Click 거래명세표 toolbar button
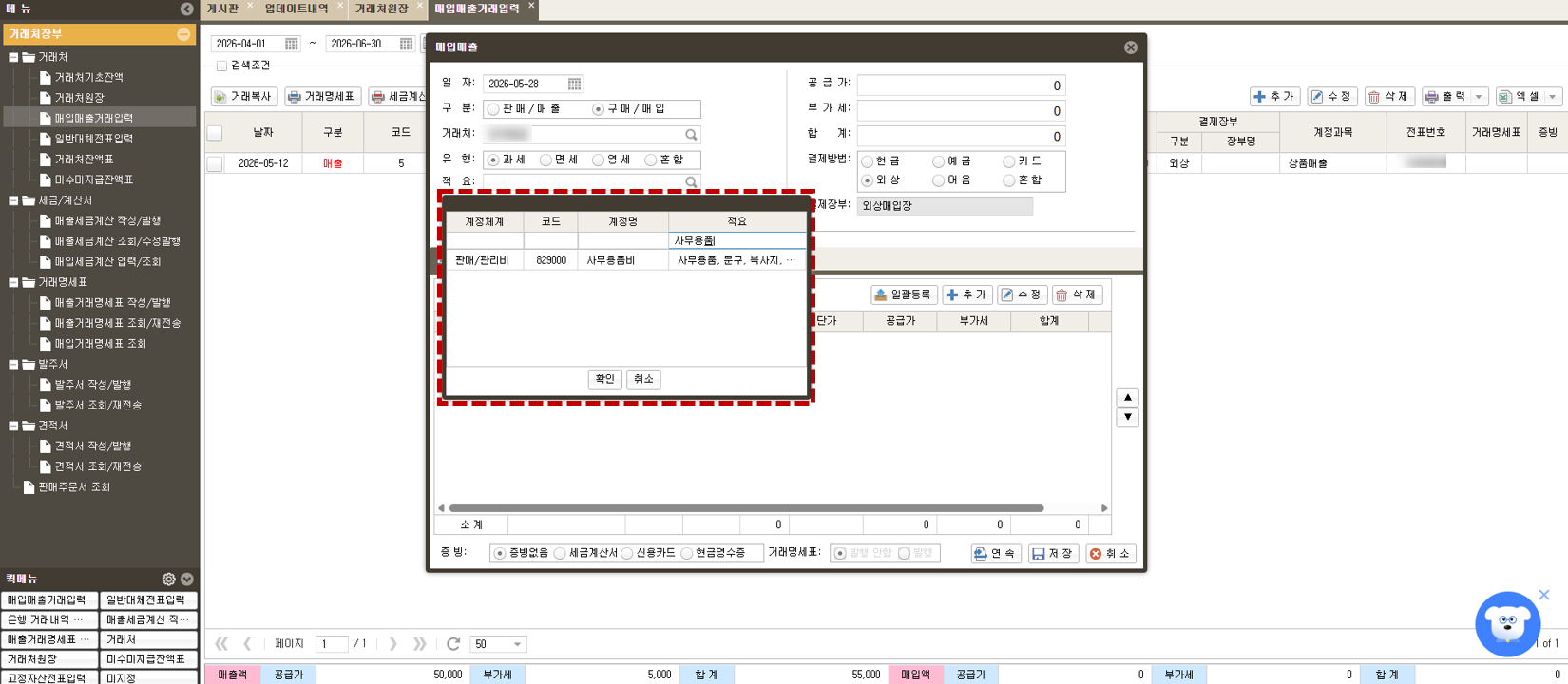 tap(322, 97)
